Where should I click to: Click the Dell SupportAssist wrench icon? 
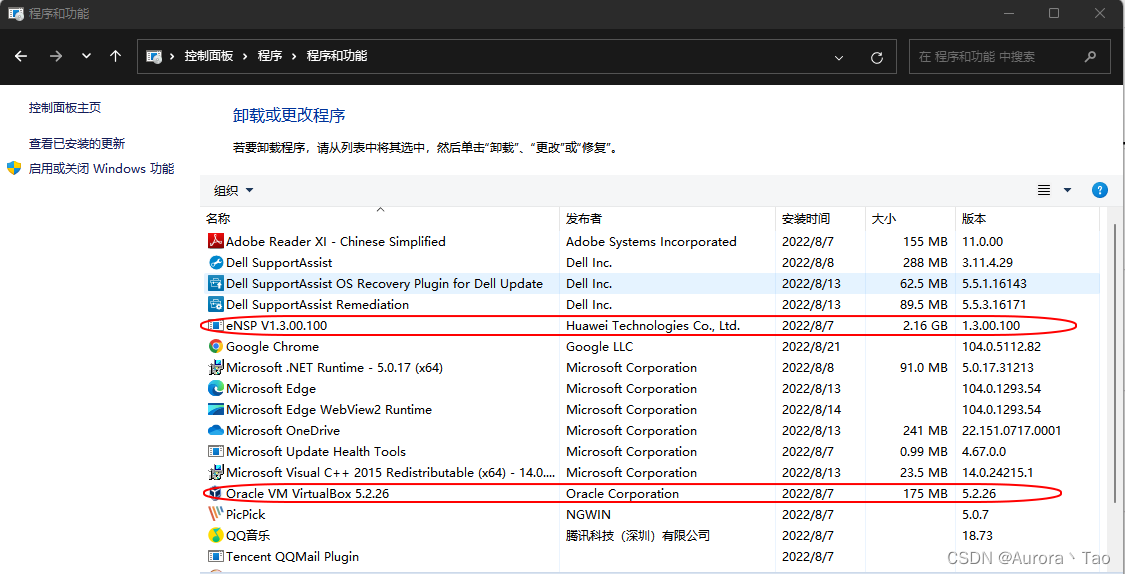click(216, 263)
